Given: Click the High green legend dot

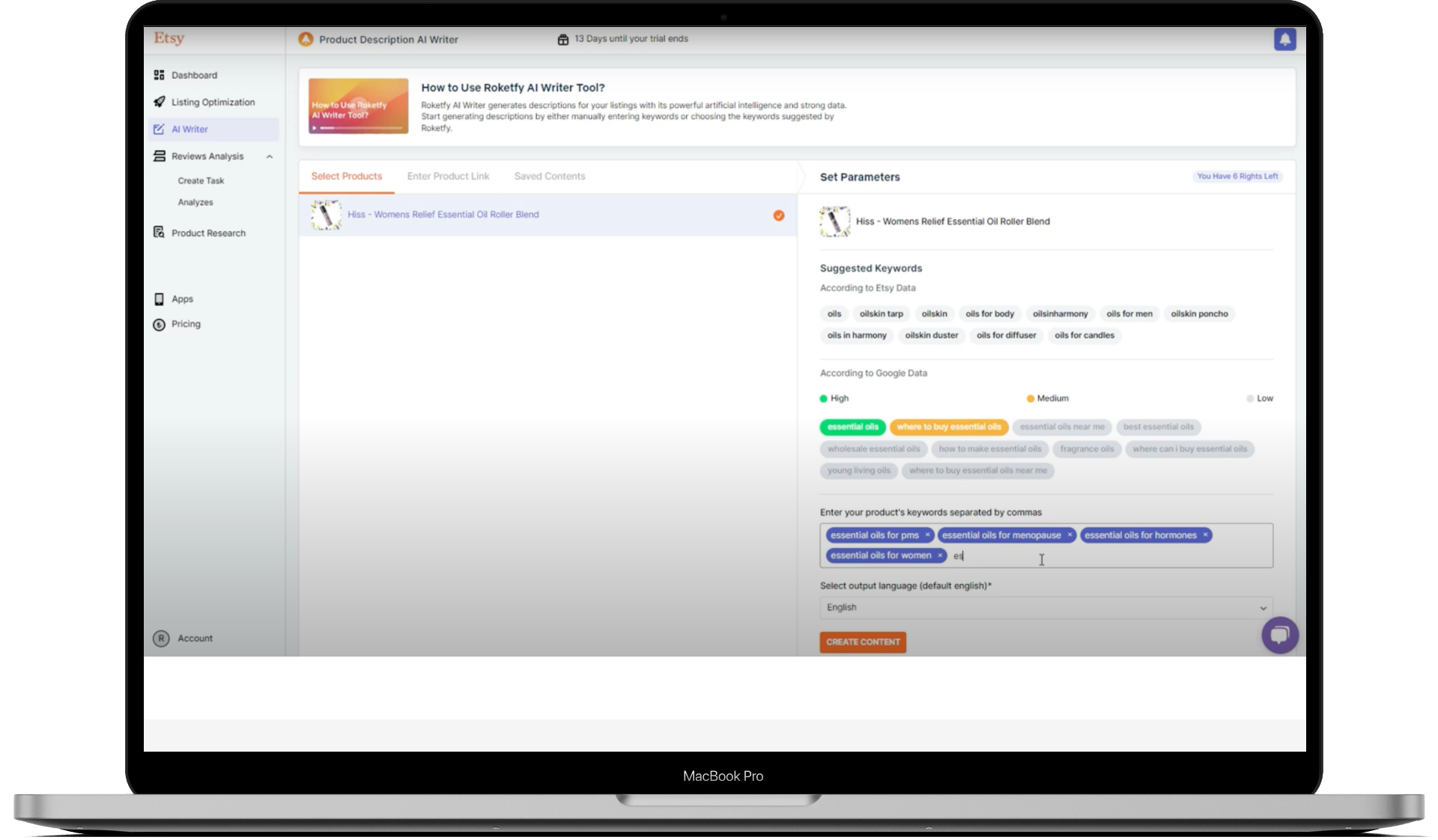Looking at the screenshot, I should point(823,398).
